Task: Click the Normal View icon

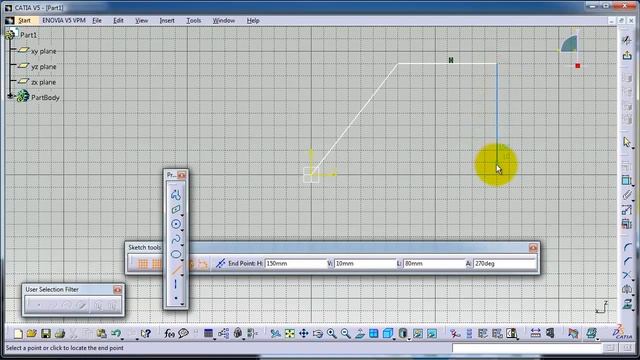Action: pos(360,333)
